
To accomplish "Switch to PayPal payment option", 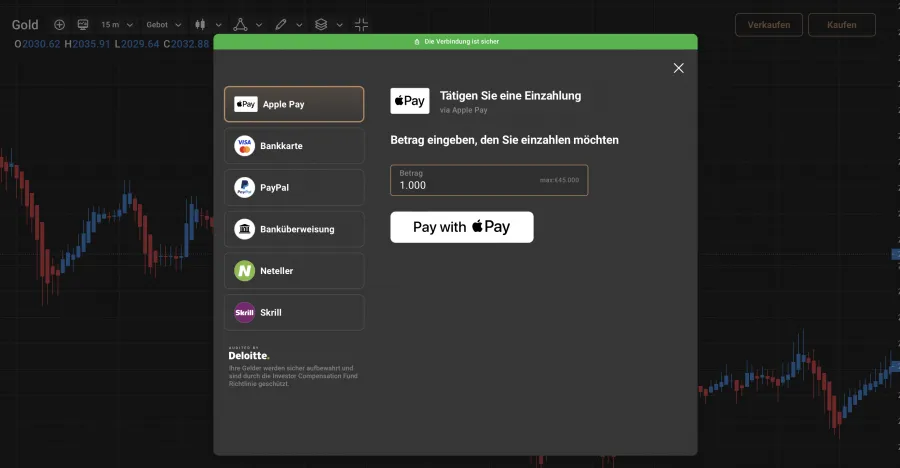I will point(294,187).
